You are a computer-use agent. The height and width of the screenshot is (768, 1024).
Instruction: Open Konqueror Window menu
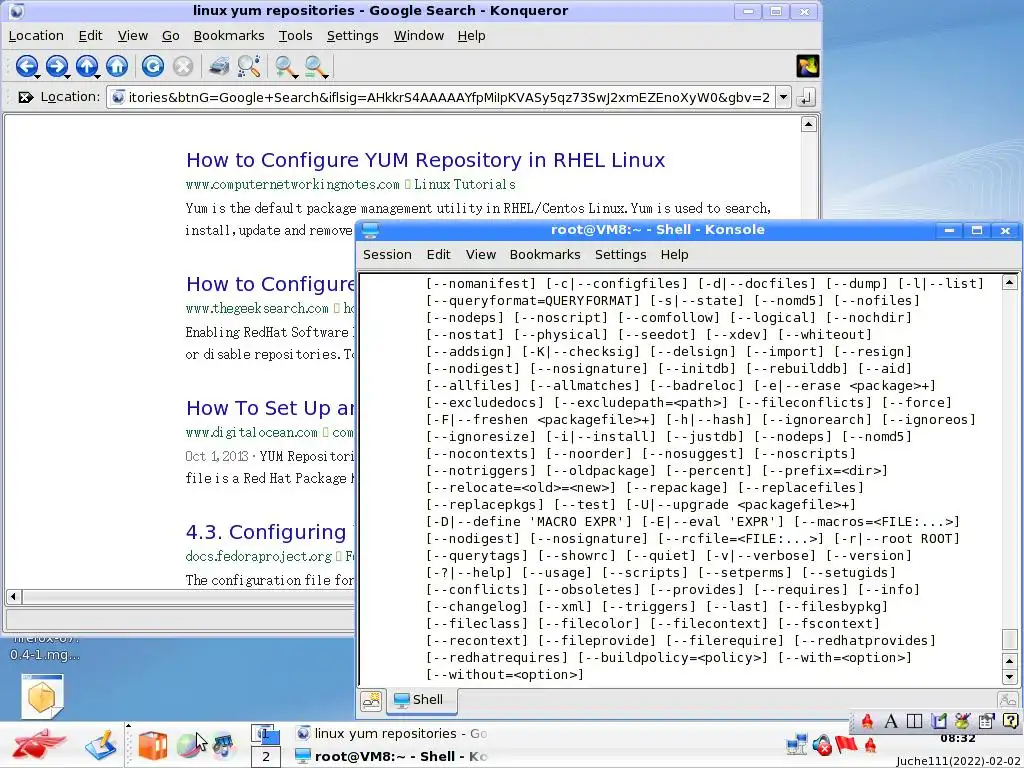pos(419,36)
